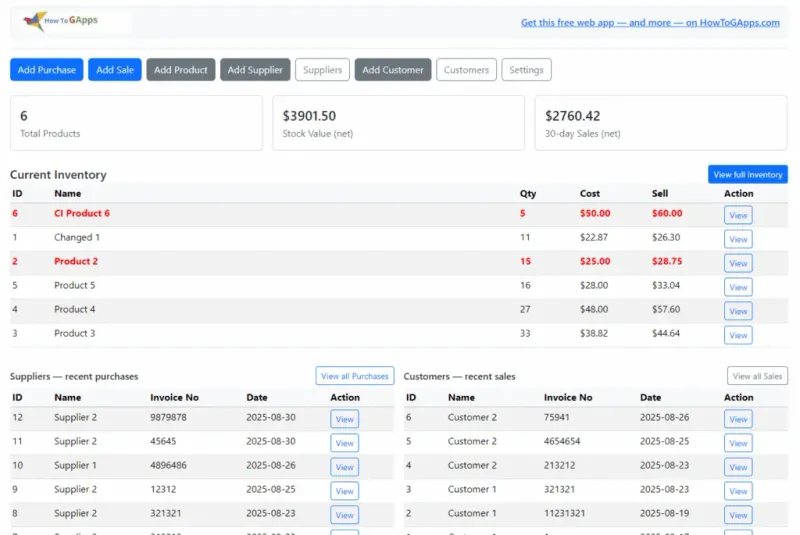The image size is (800, 535).
Task: Click the 'Suppliers — recent purchases' heading
Action: click(x=74, y=376)
